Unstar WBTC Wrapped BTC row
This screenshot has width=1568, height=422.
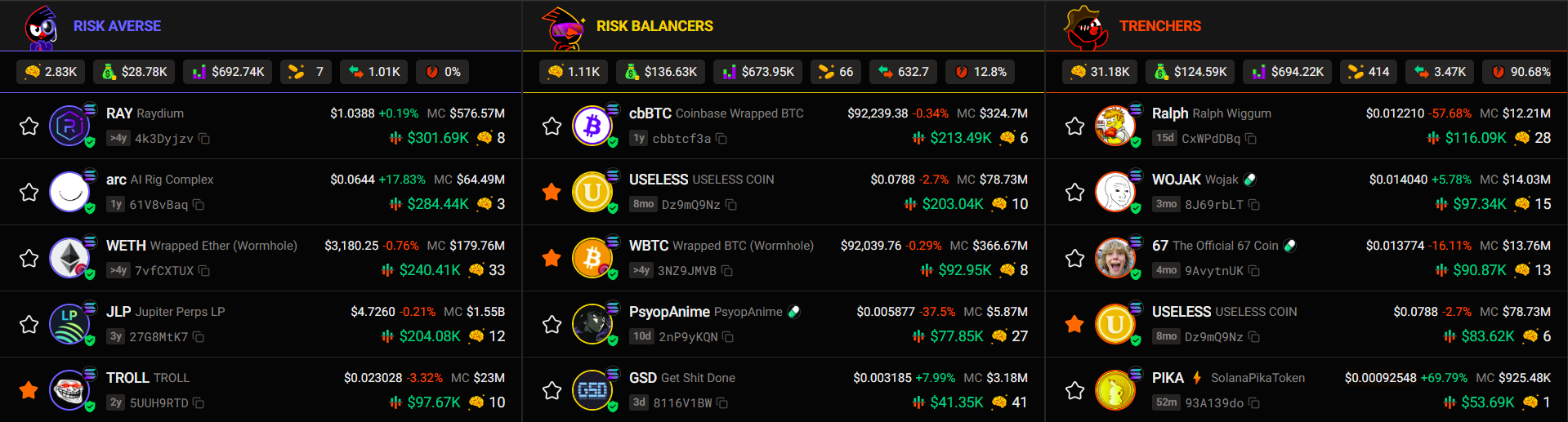[x=552, y=258]
